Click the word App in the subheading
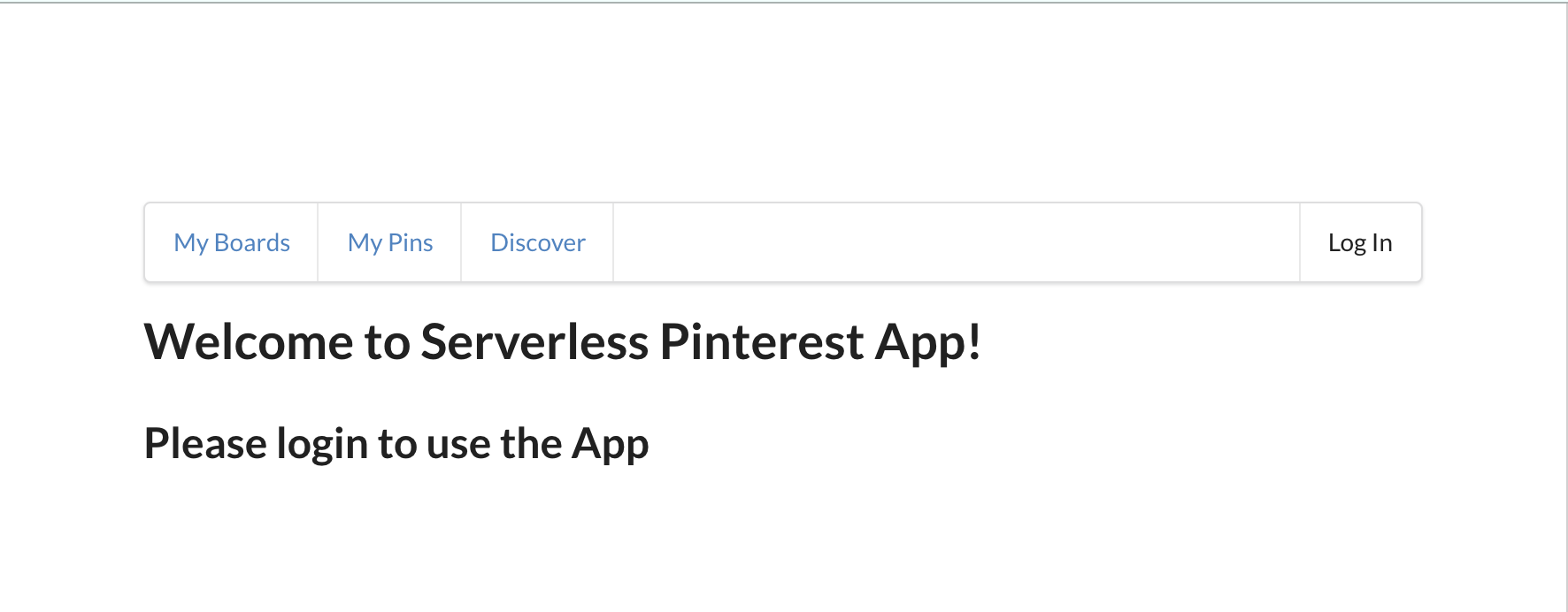The height and width of the screenshot is (612, 1568). click(x=611, y=444)
